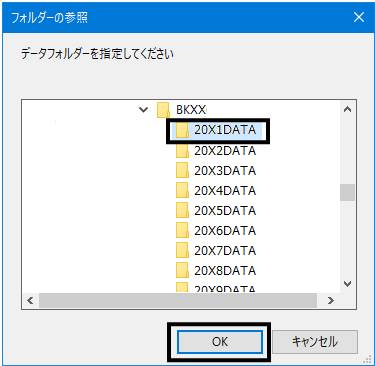Click the 20X4DATA folder icon

[182, 191]
